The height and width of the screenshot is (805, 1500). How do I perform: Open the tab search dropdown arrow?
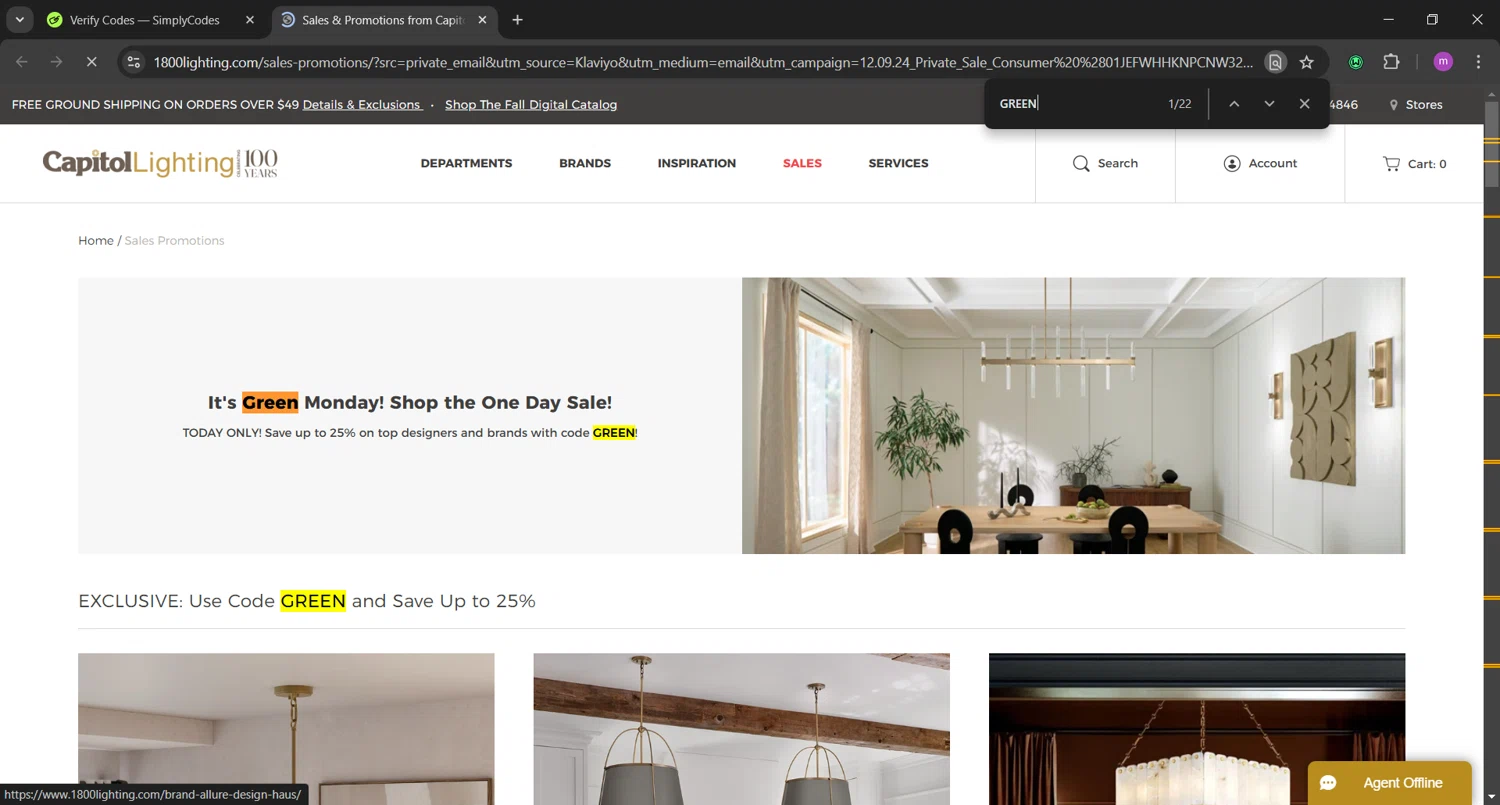19,20
